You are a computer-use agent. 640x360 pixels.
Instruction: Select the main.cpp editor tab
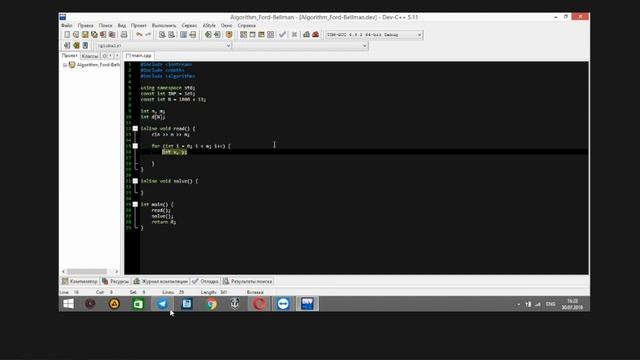(139, 56)
